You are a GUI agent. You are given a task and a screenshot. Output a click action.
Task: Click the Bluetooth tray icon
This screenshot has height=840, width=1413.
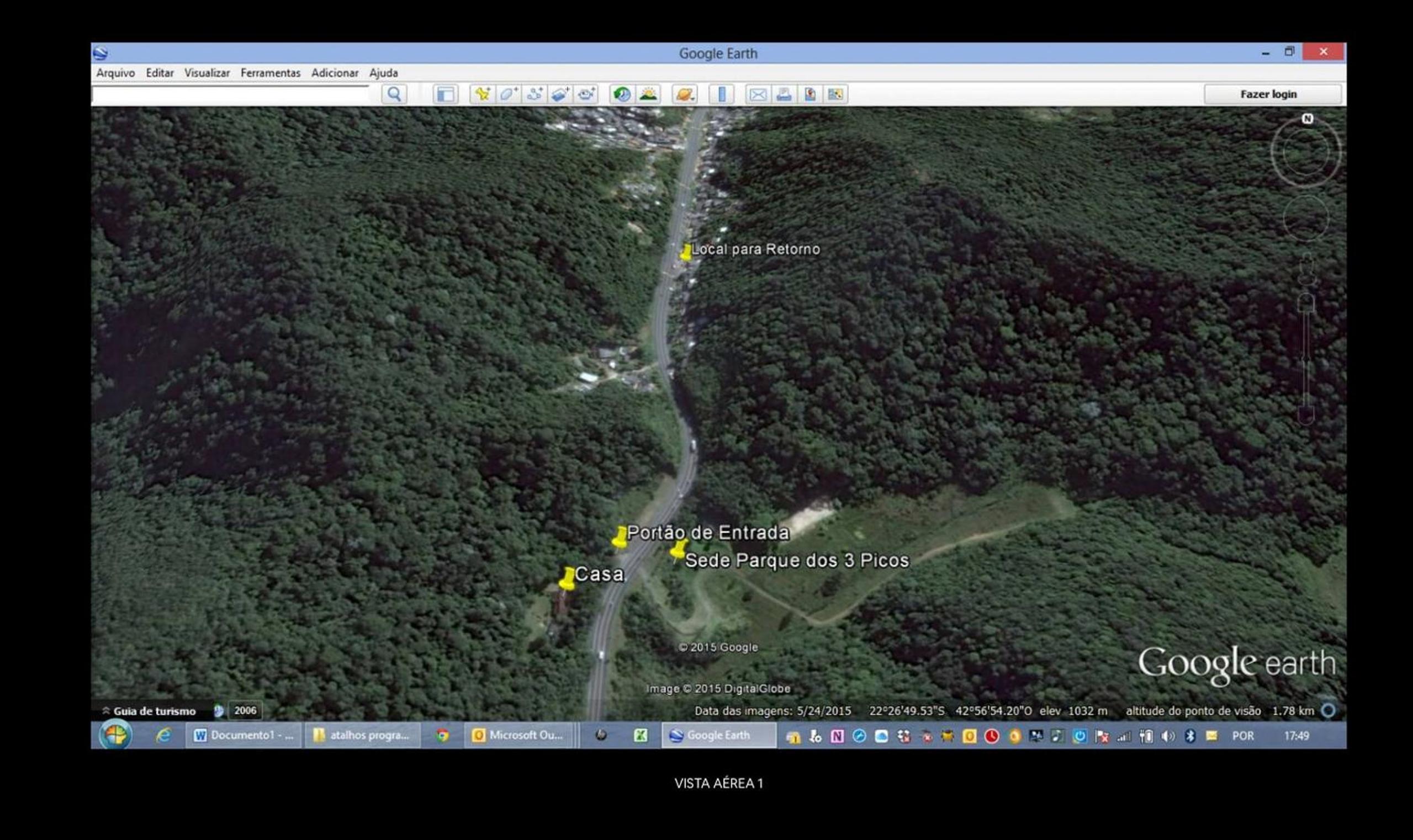(x=1190, y=736)
